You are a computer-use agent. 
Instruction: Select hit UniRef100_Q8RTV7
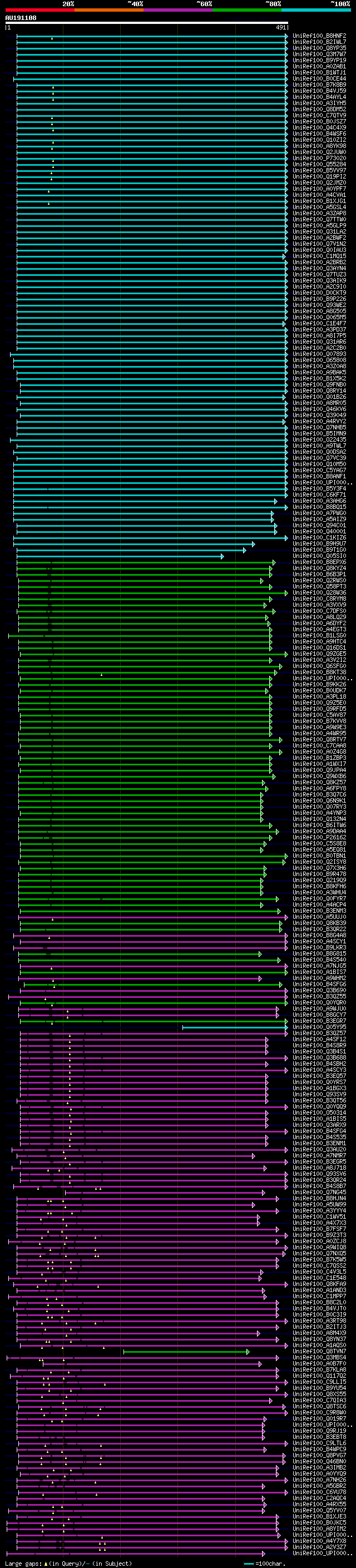(319, 740)
